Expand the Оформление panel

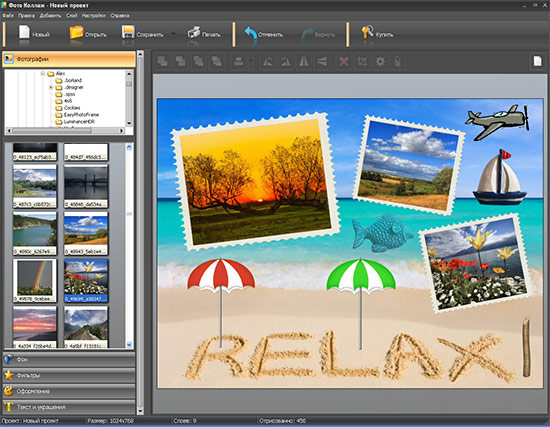click(x=69, y=391)
